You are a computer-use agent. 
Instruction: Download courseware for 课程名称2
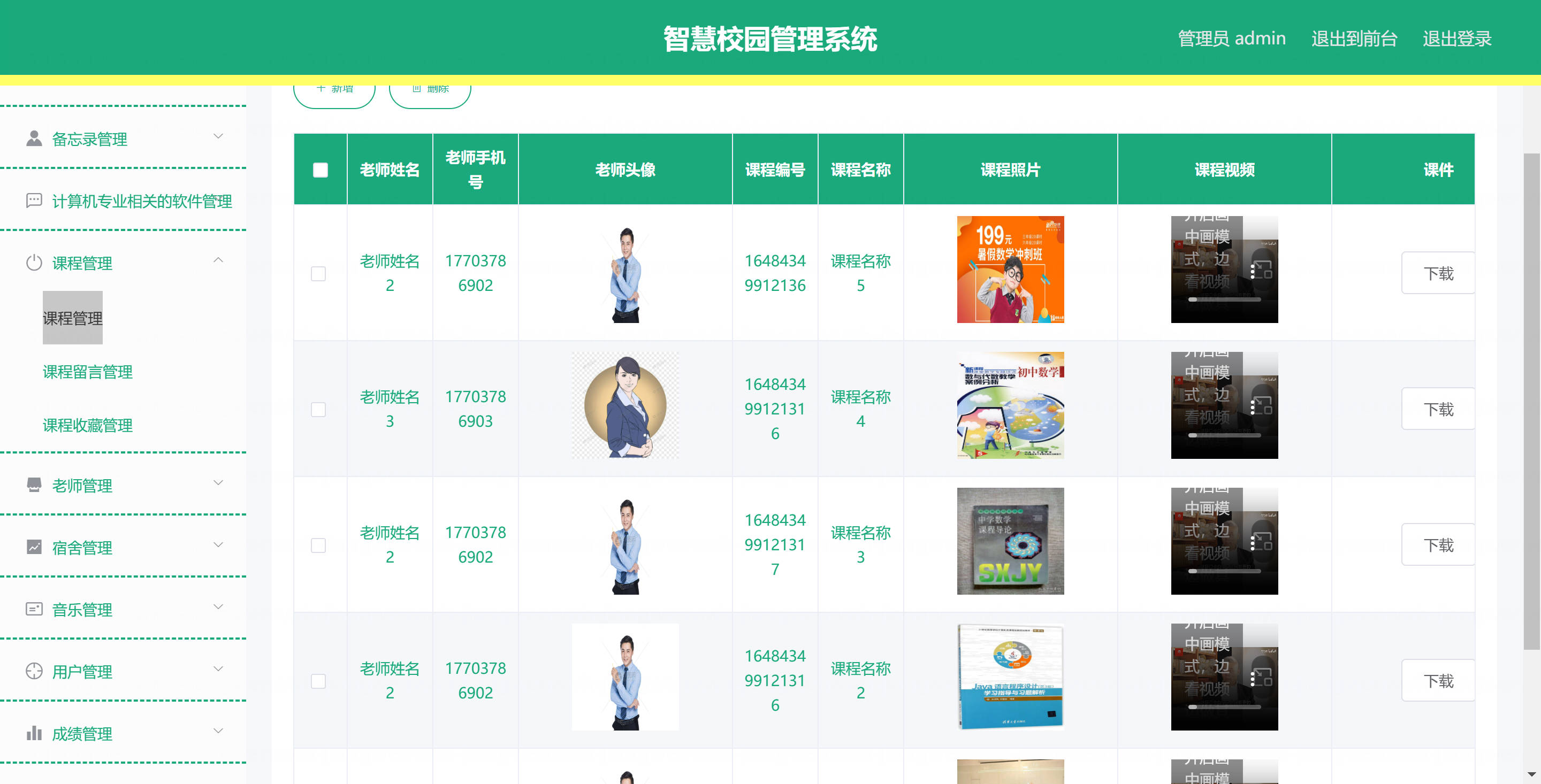click(1438, 680)
